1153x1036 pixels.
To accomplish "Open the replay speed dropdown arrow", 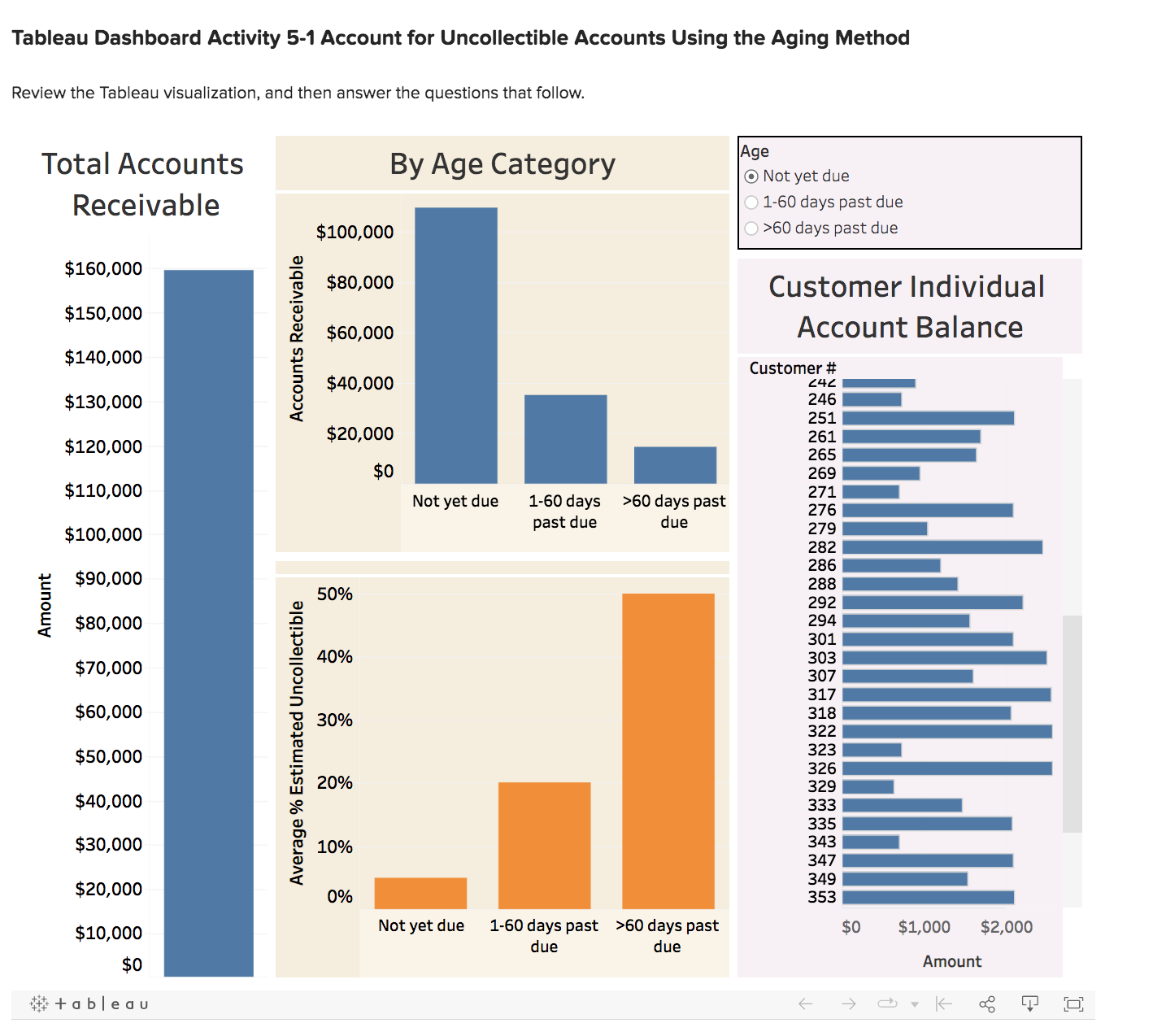I will (914, 1003).
